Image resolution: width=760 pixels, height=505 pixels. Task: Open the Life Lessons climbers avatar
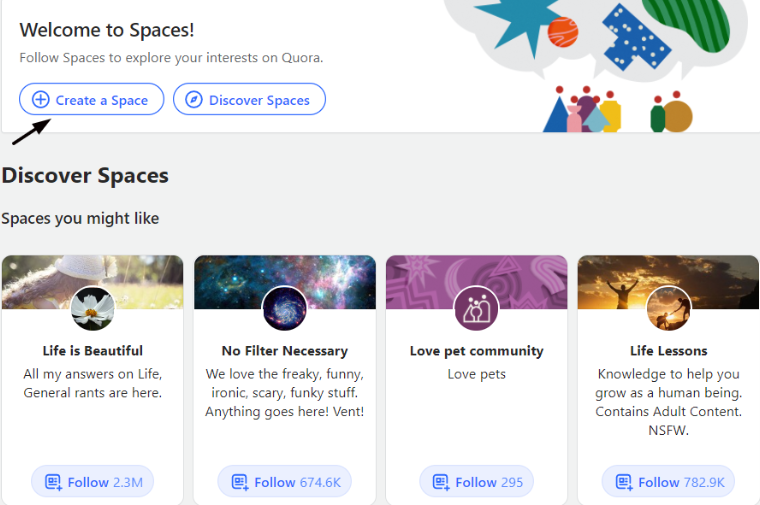(x=668, y=309)
